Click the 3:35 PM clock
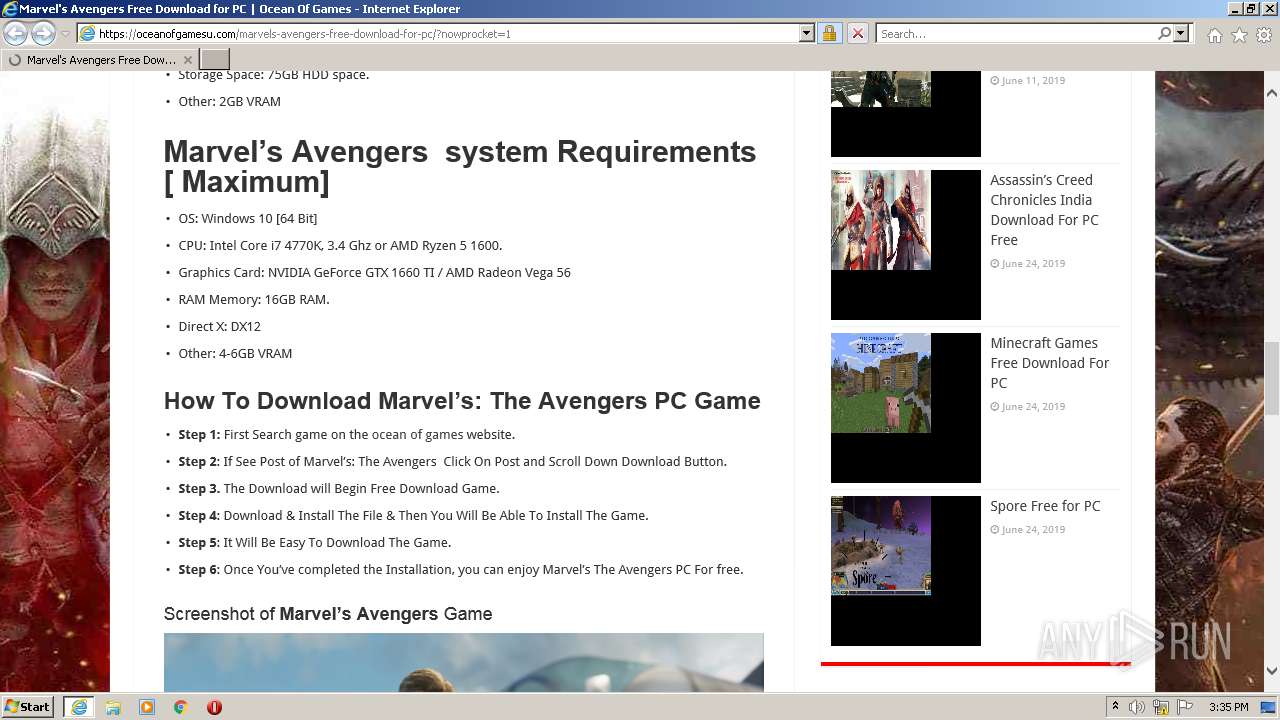Image resolution: width=1280 pixels, height=720 pixels. 1228,707
